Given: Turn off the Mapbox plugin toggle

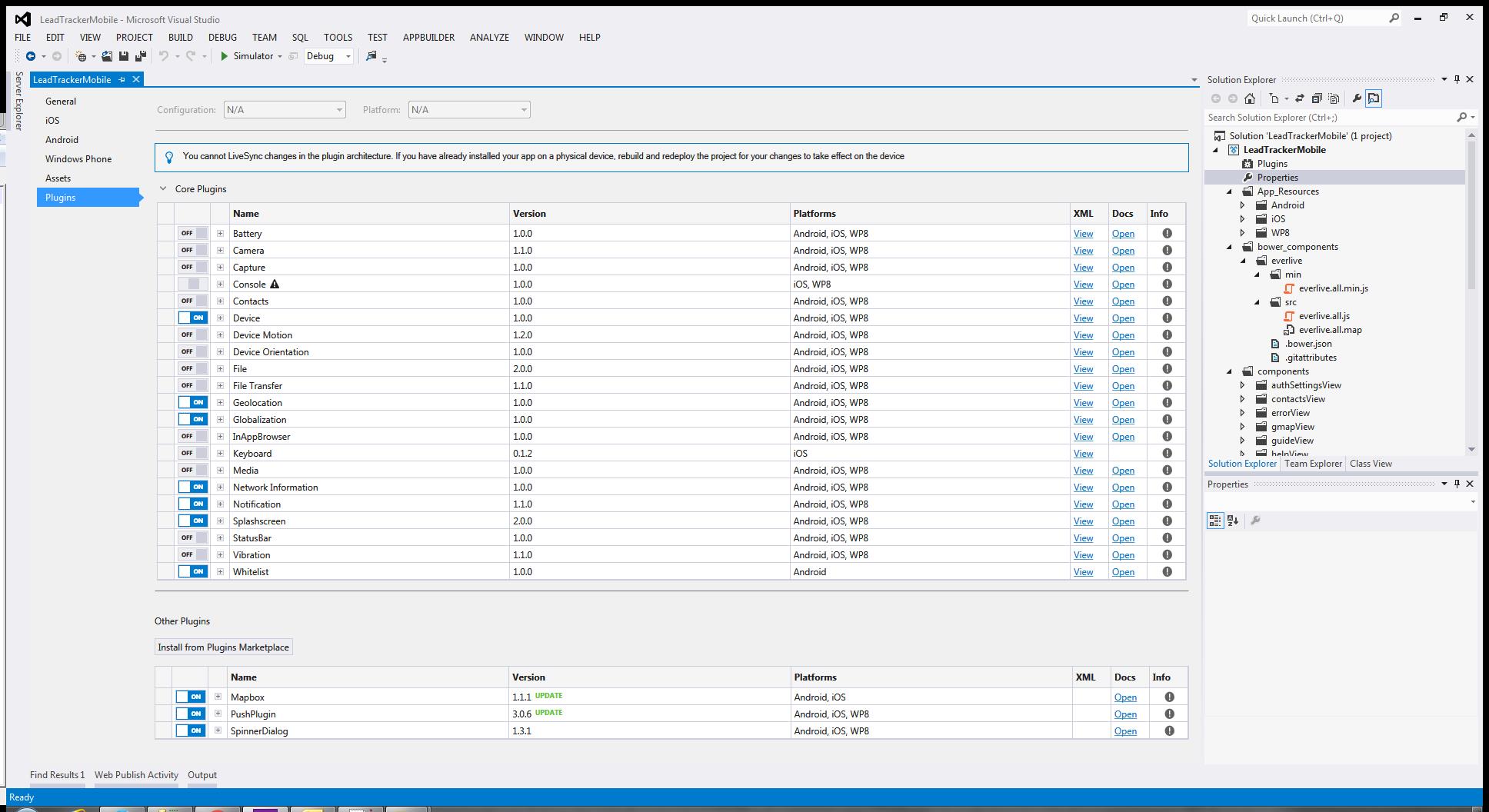Looking at the screenshot, I should click(x=190, y=697).
